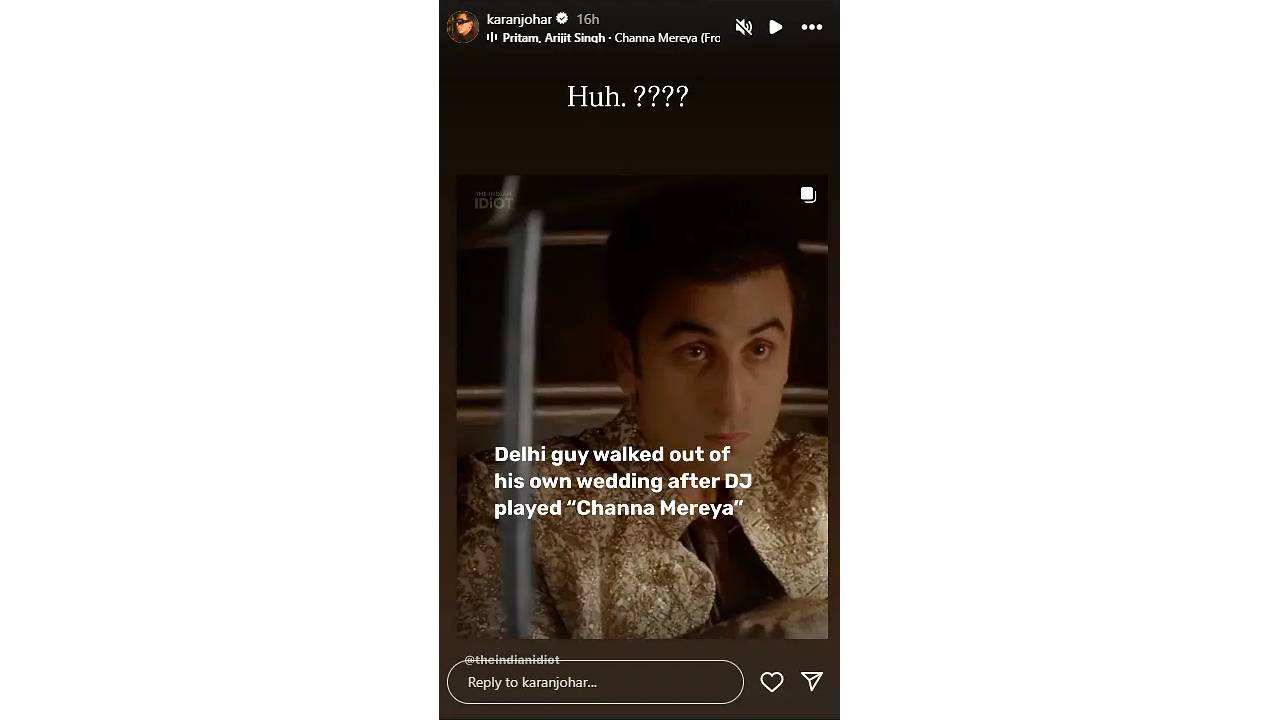Open karanjohar's profile picture avatar
Screen dimensions: 1280x720
coord(462,27)
